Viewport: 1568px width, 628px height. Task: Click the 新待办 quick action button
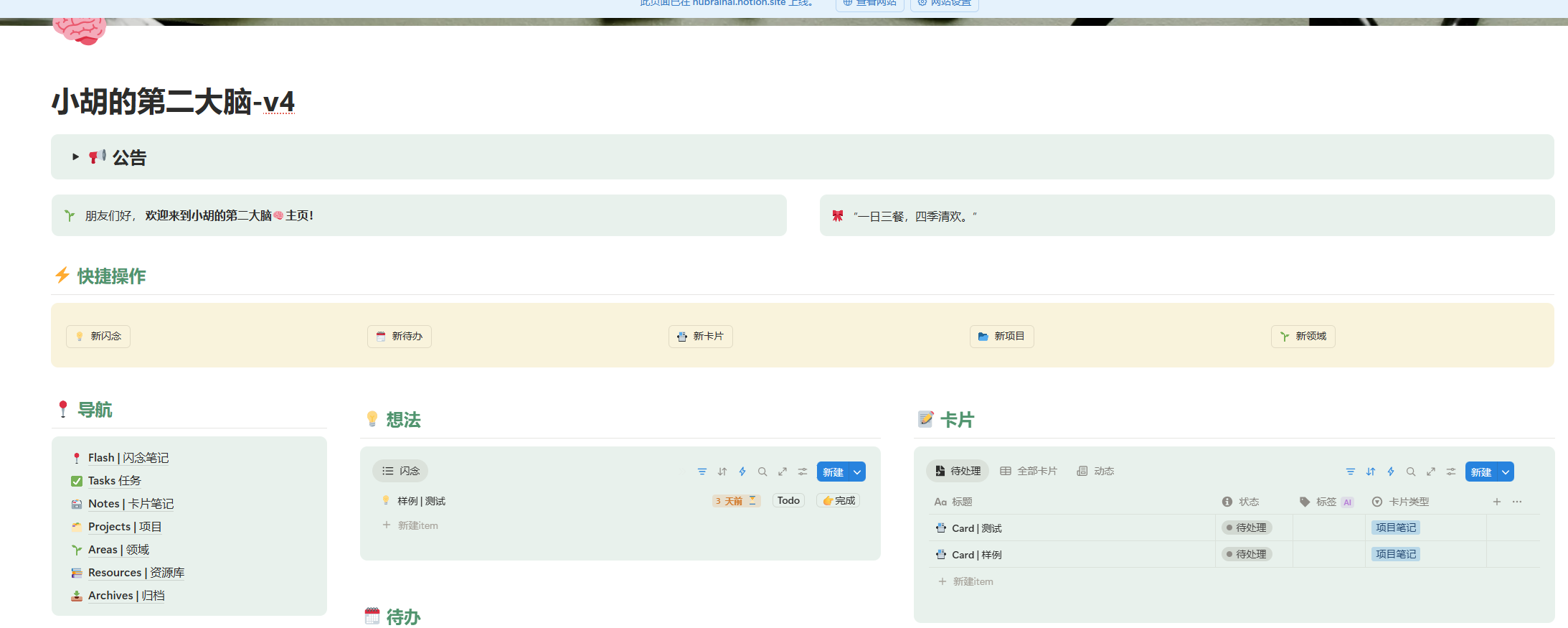click(x=400, y=336)
